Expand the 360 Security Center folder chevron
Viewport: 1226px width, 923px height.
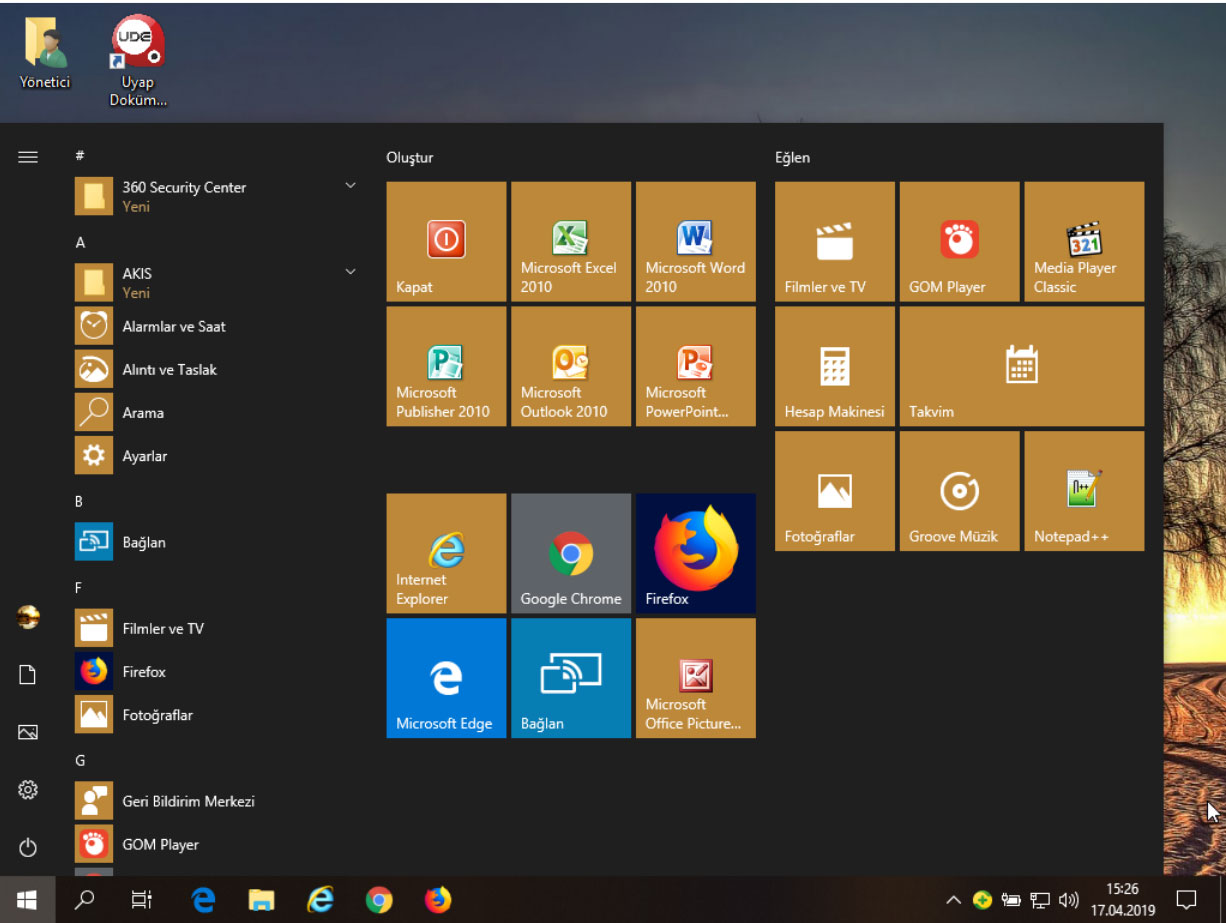(350, 186)
